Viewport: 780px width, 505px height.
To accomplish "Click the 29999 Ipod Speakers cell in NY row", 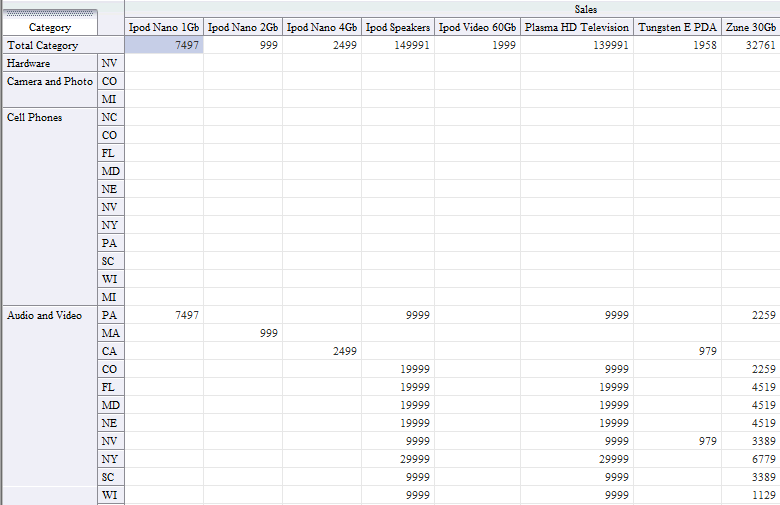I will tap(398, 459).
